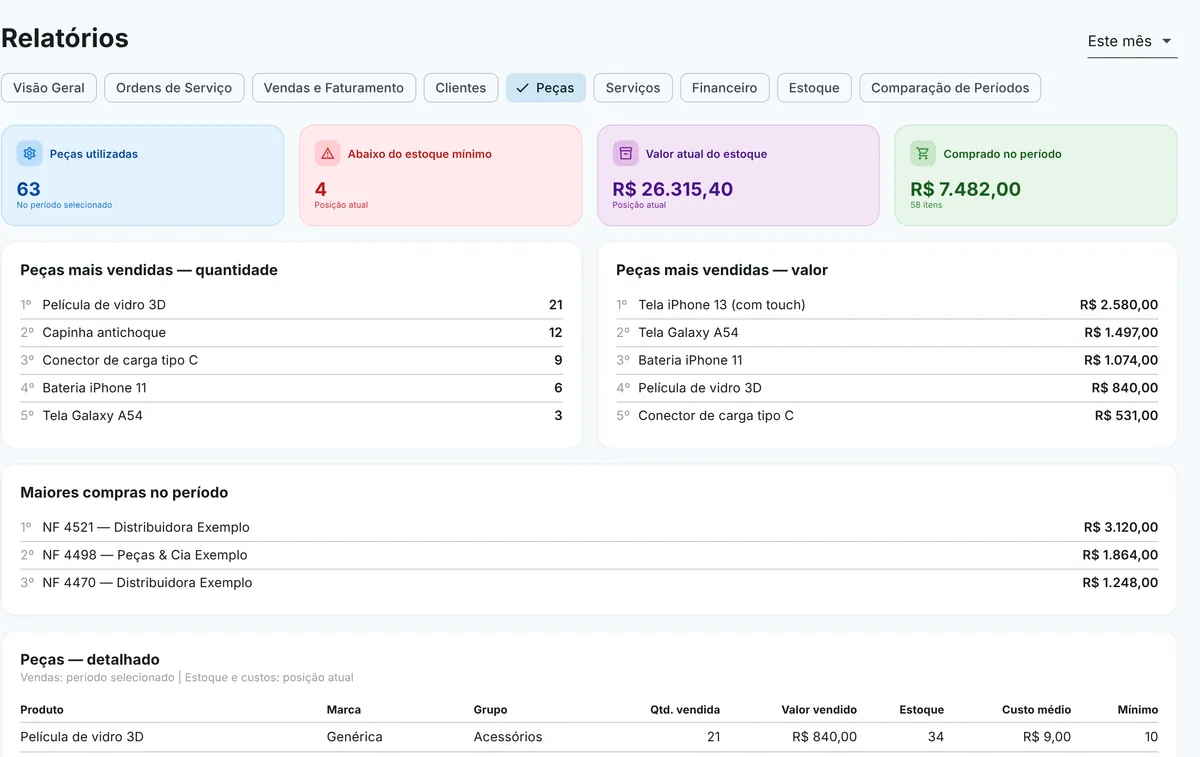
Task: Switch to the Financeiro tab
Action: click(x=725, y=88)
